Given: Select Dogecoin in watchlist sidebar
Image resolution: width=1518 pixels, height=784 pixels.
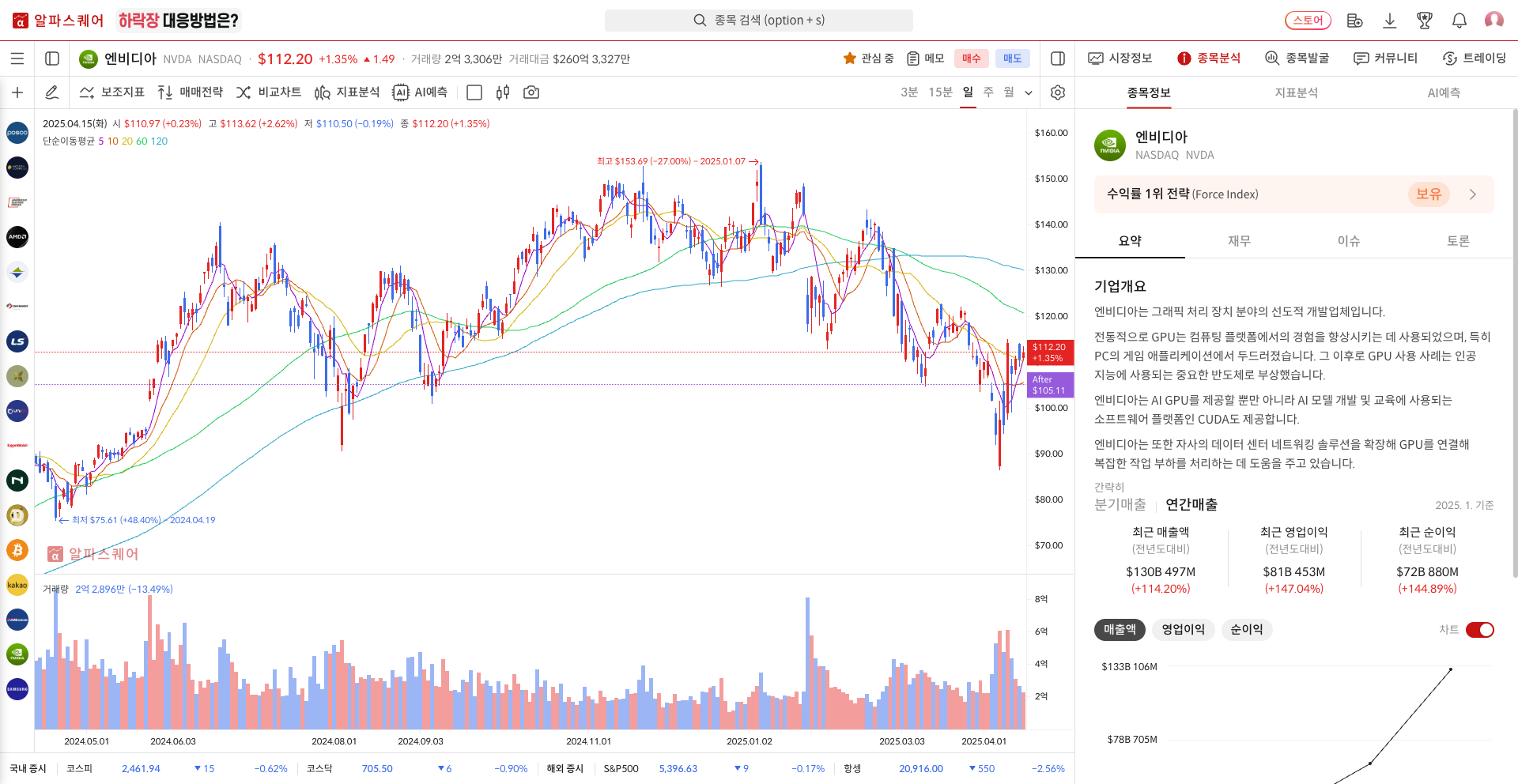Looking at the screenshot, I should click(17, 515).
